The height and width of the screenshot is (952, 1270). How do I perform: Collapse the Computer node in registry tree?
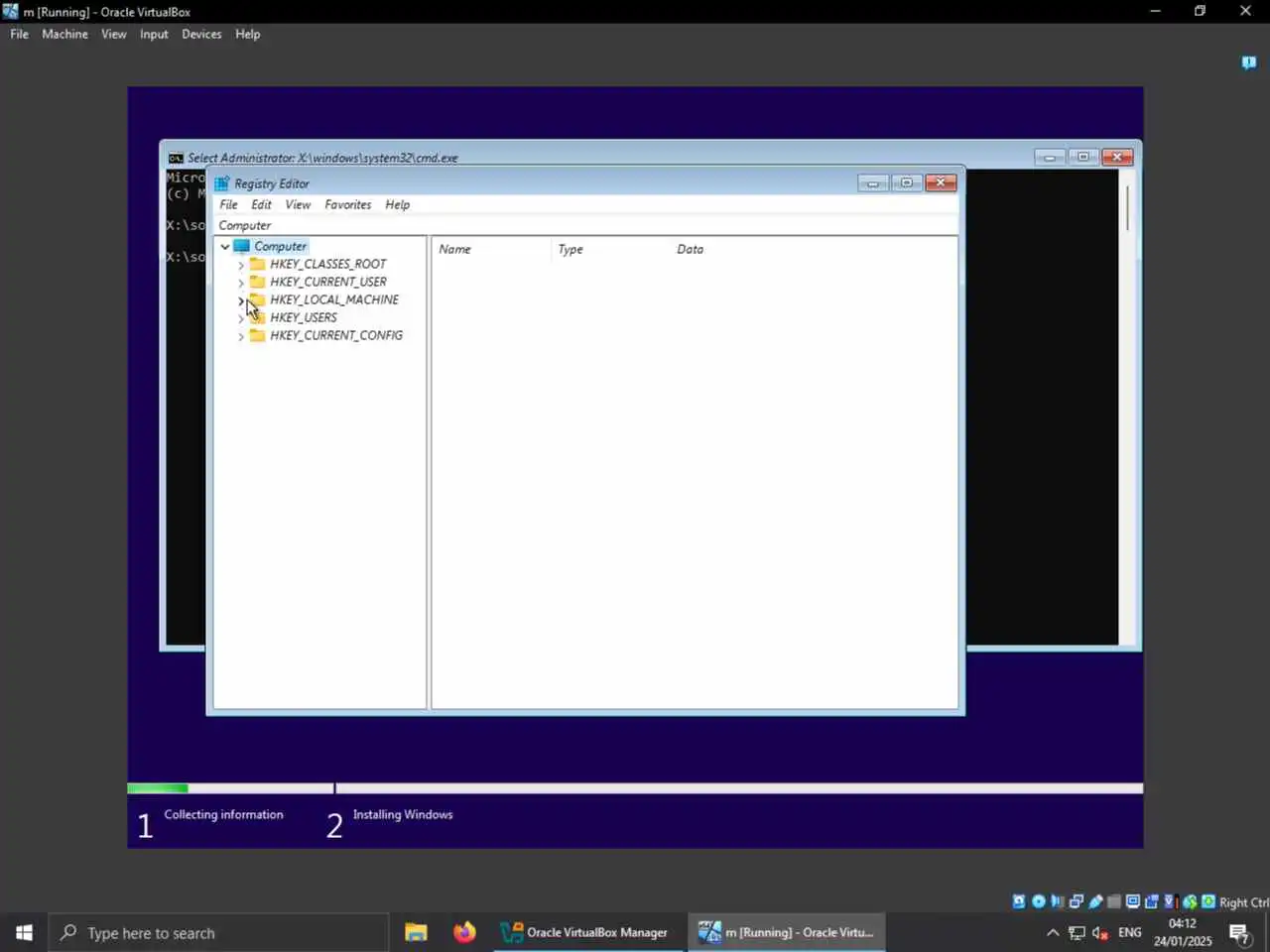pos(225,246)
